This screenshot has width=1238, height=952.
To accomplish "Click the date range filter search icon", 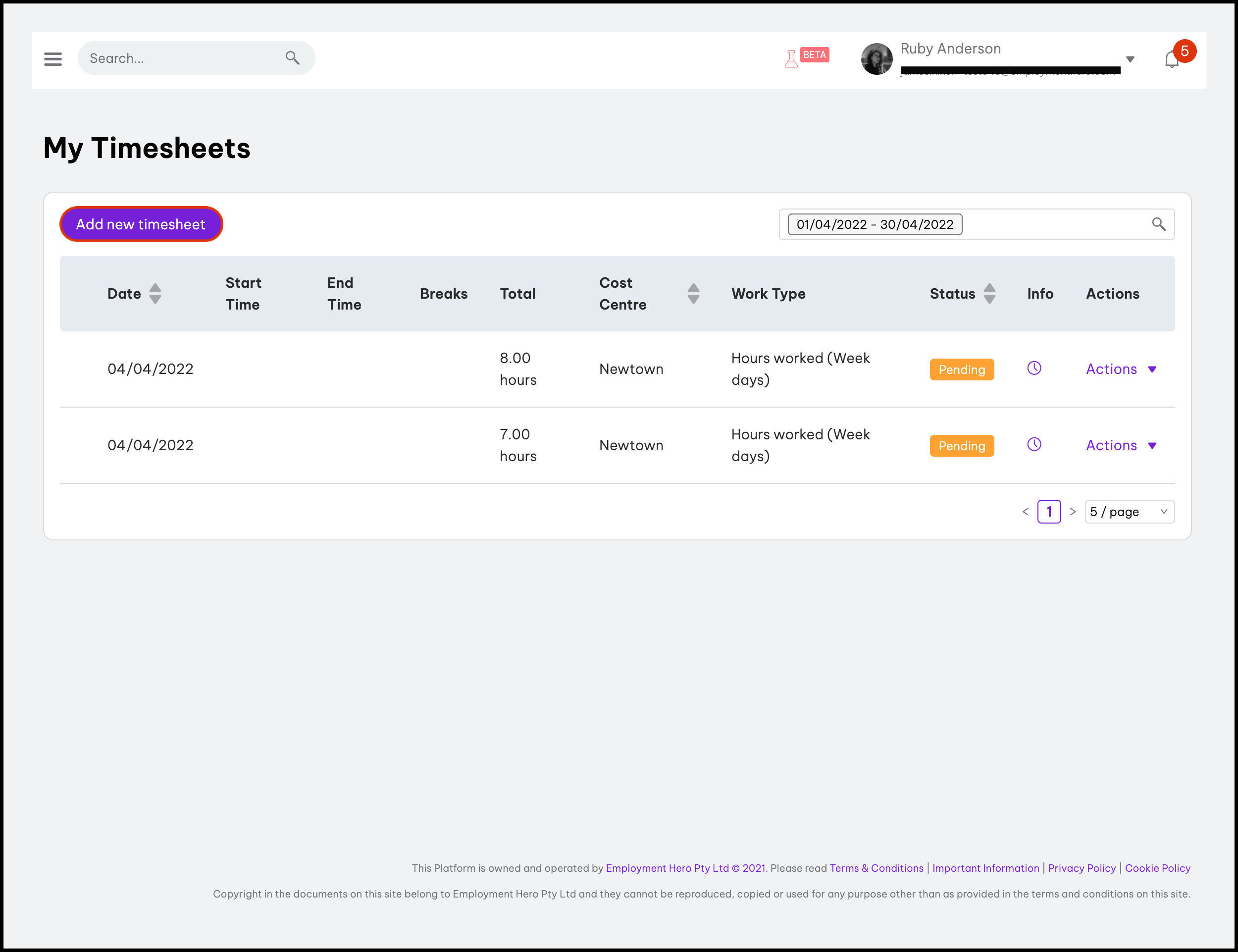I will pyautogui.click(x=1159, y=224).
